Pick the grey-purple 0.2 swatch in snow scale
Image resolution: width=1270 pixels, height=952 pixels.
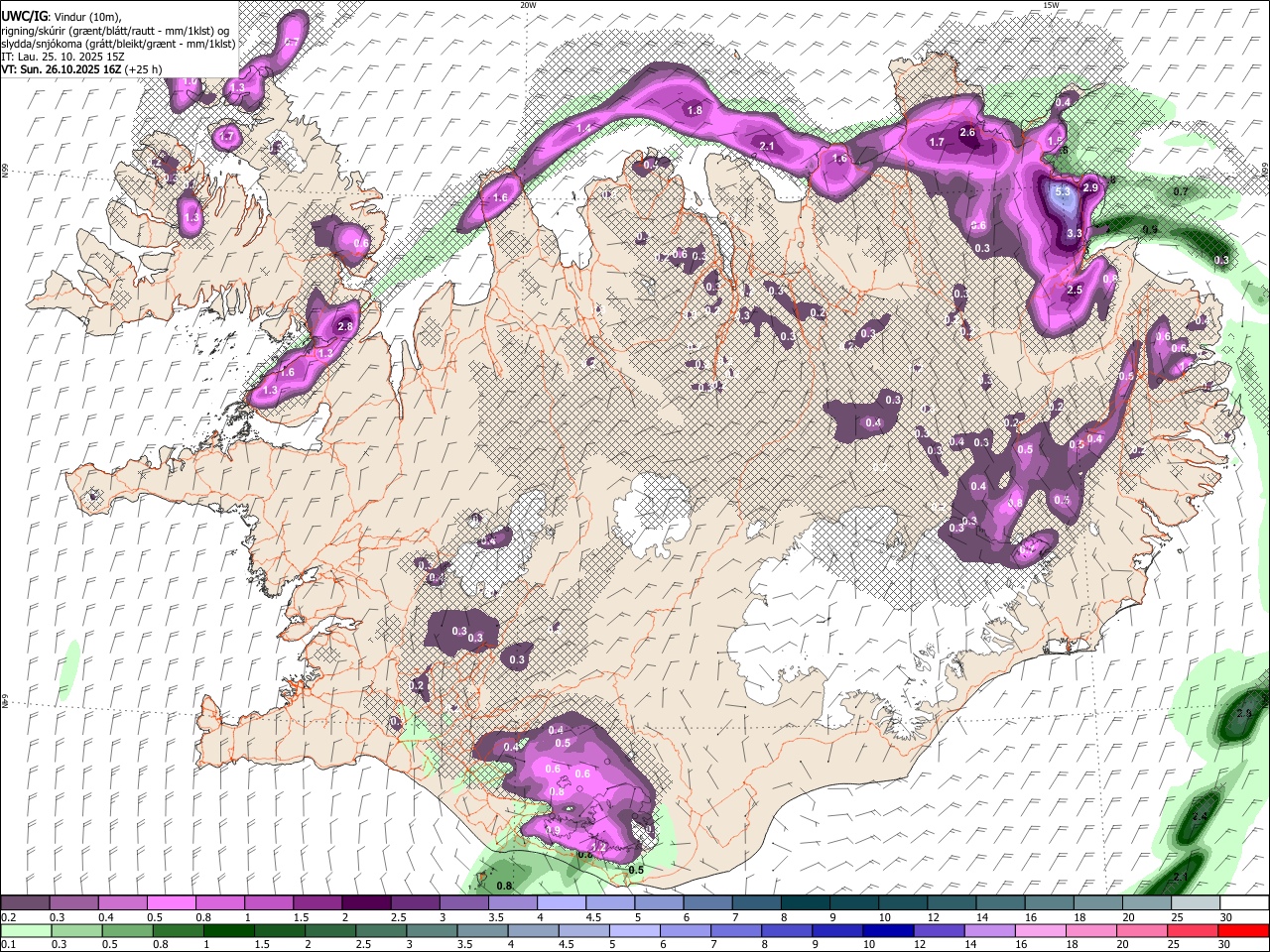tap(25, 903)
